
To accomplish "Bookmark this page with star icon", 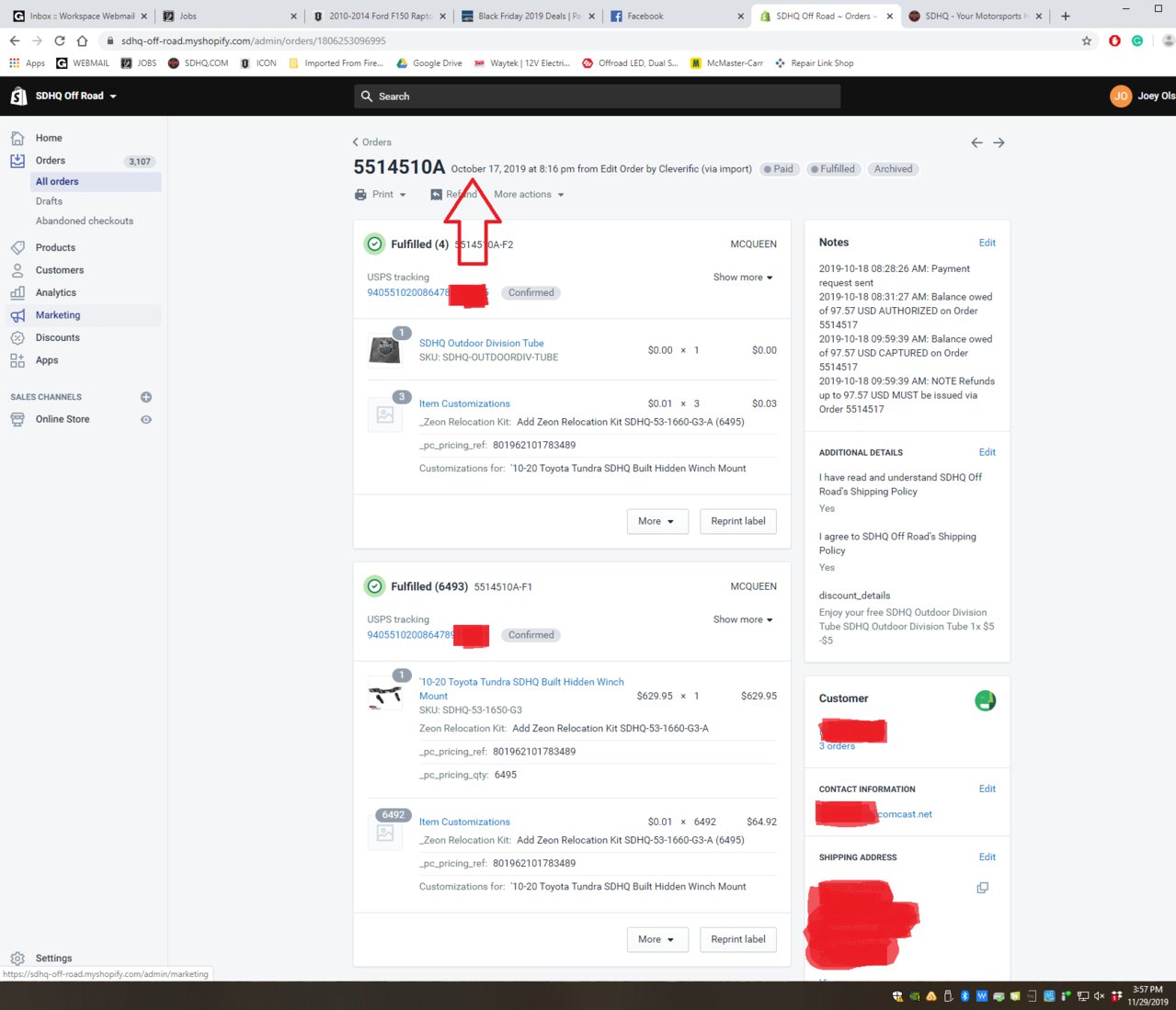I will click(x=1087, y=40).
